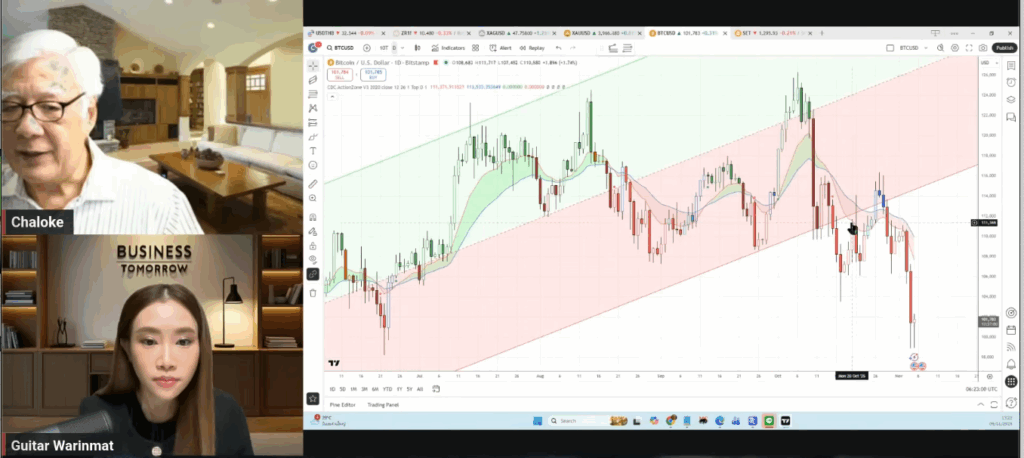The height and width of the screenshot is (458, 1024).
Task: Select the crosshair cursor tool
Action: click(313, 65)
